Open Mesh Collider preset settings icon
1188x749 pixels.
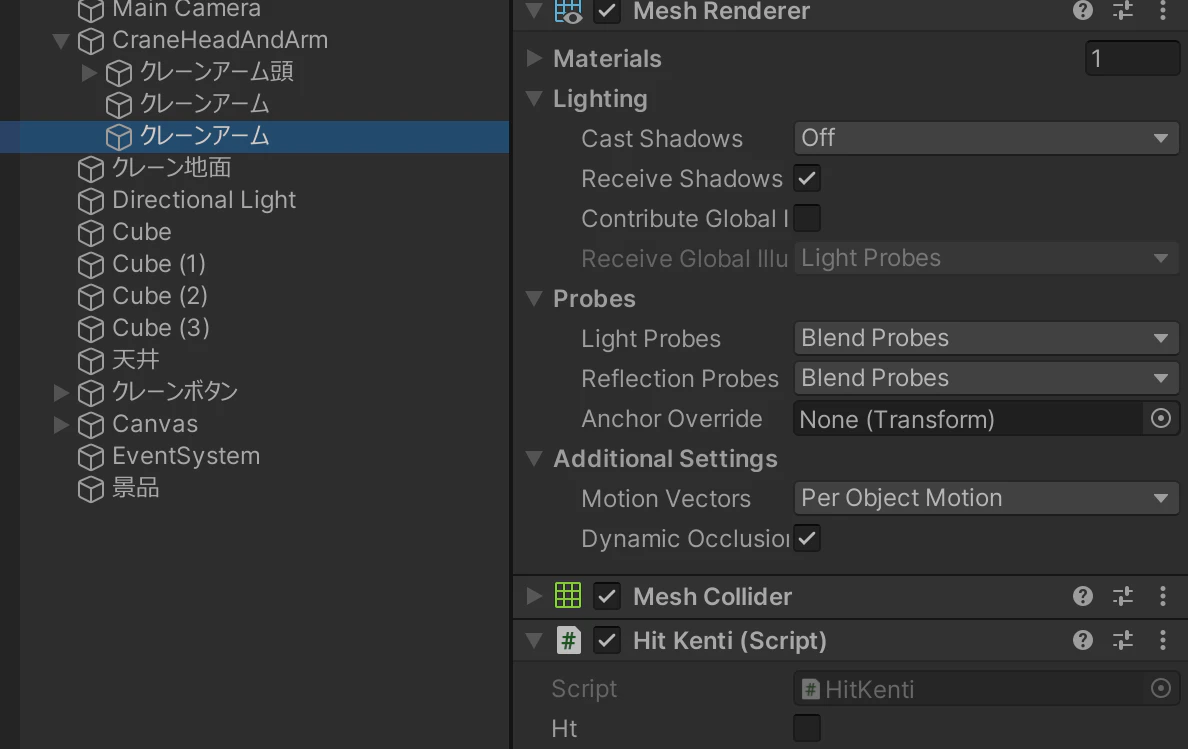pos(1123,596)
